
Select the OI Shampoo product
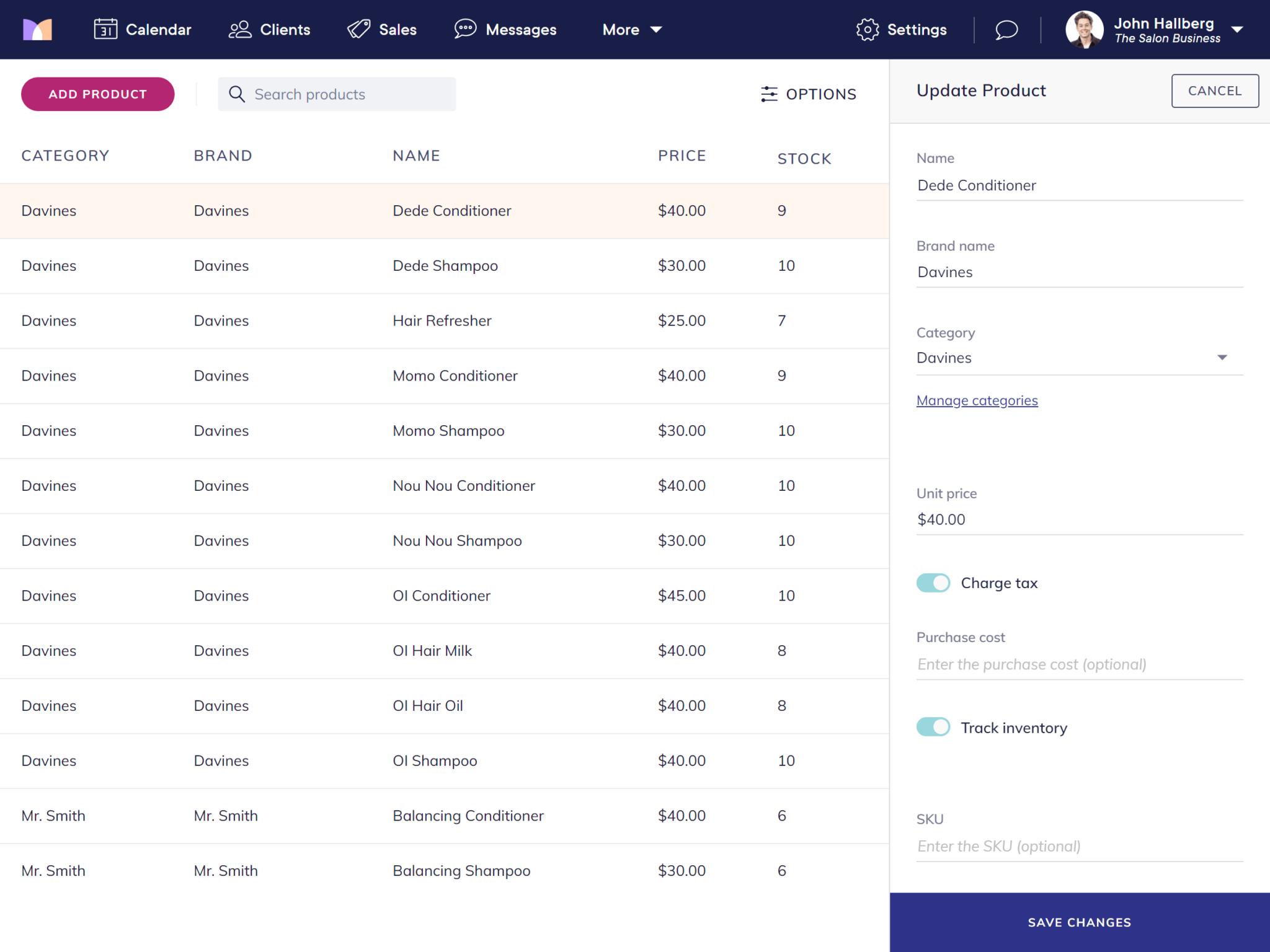click(x=445, y=761)
